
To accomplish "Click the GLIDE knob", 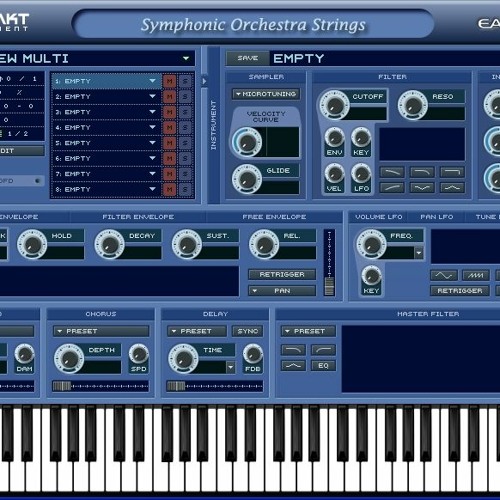I will 247,179.
